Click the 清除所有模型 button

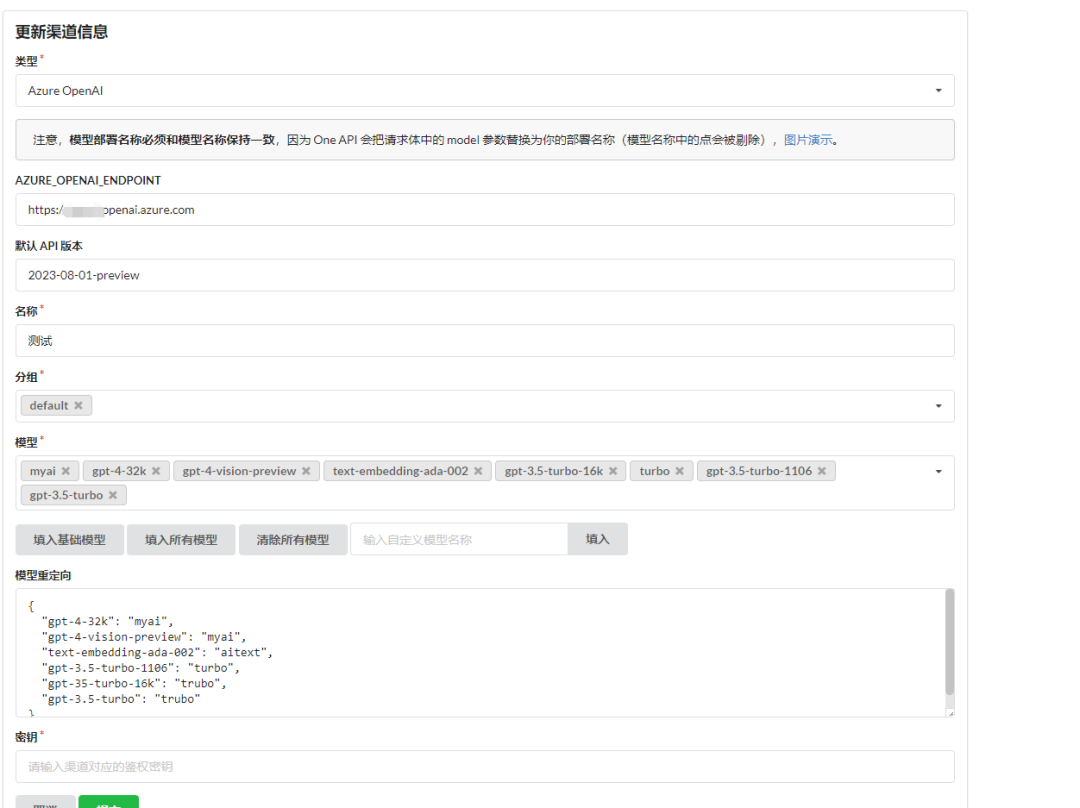[x=293, y=538]
